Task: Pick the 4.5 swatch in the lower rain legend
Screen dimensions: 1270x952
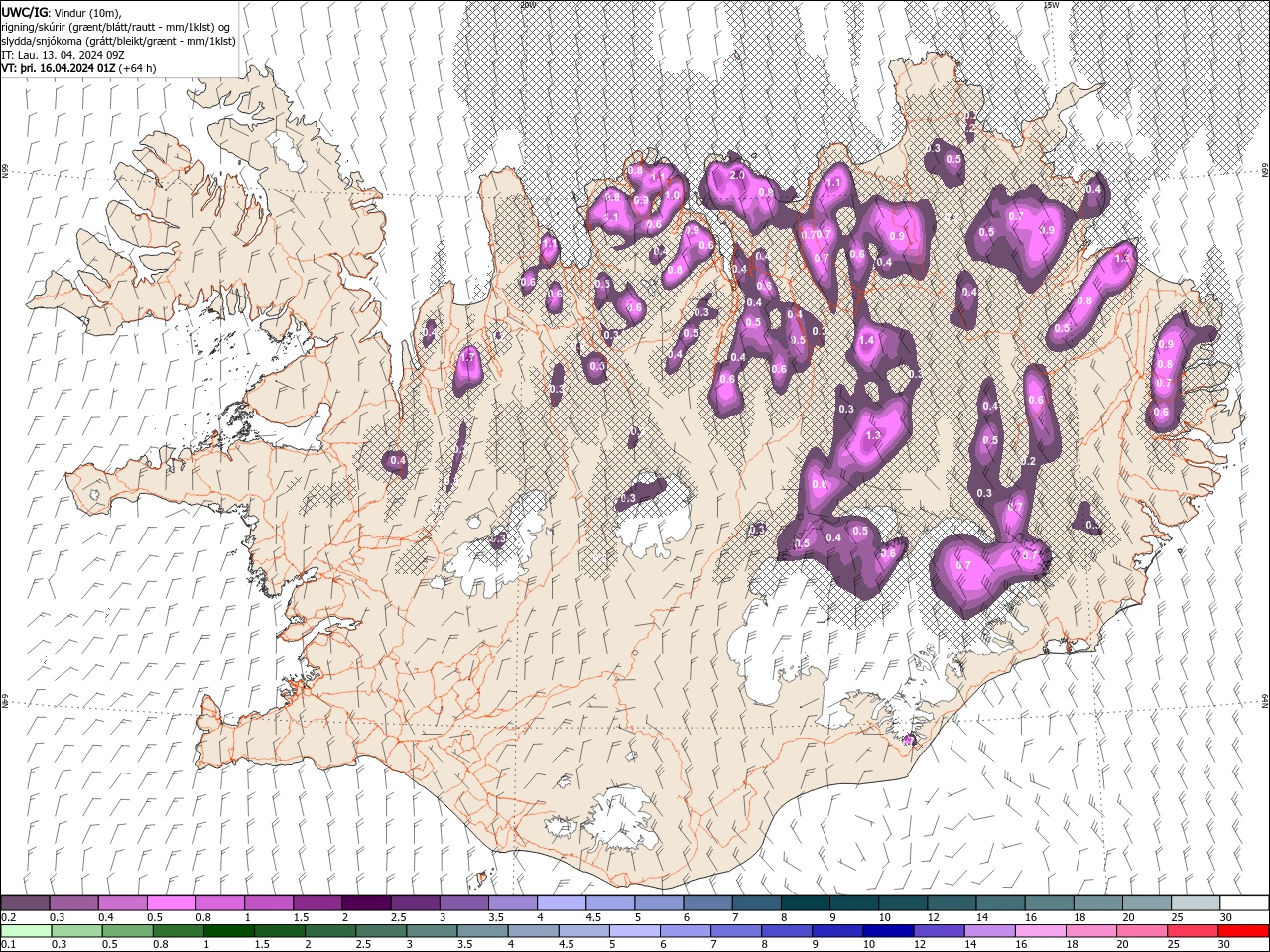Action: click(x=583, y=931)
